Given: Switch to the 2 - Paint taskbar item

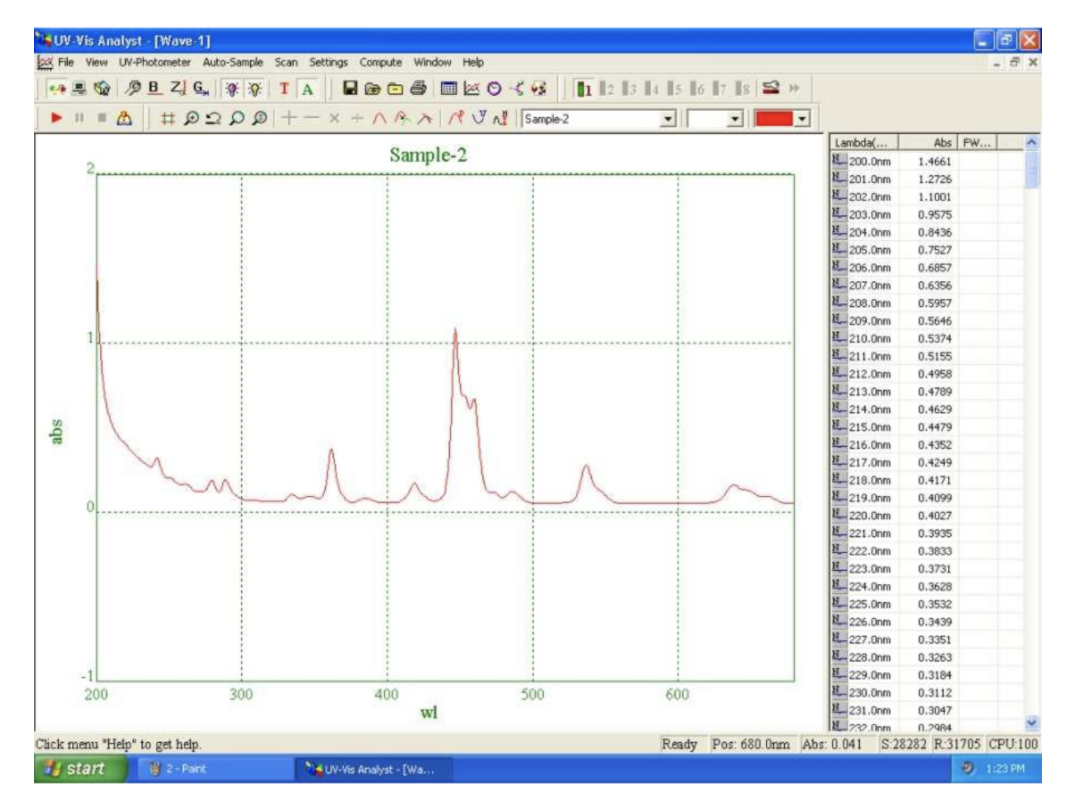Looking at the screenshot, I should 216,769.
